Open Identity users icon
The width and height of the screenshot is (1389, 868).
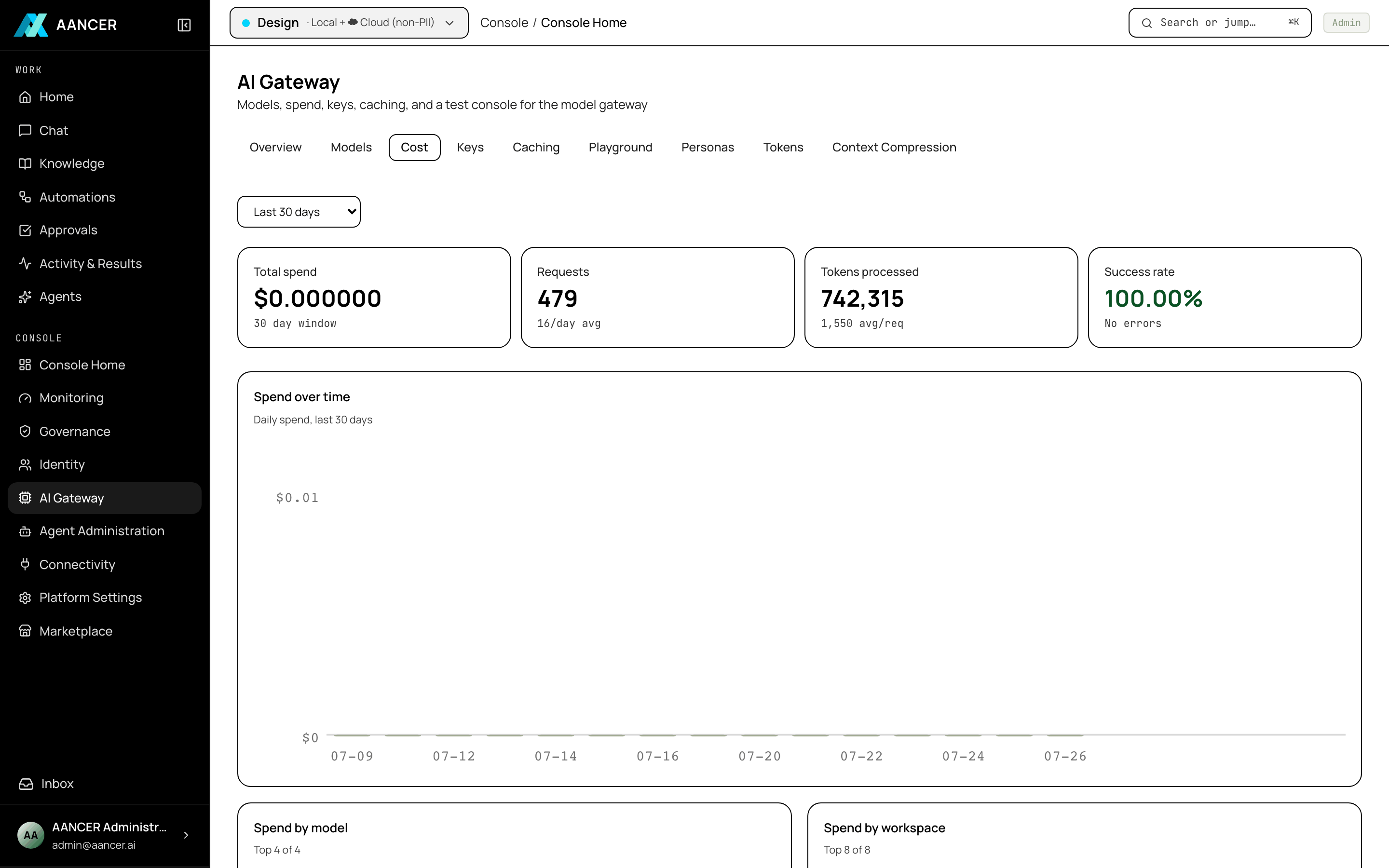[25, 464]
